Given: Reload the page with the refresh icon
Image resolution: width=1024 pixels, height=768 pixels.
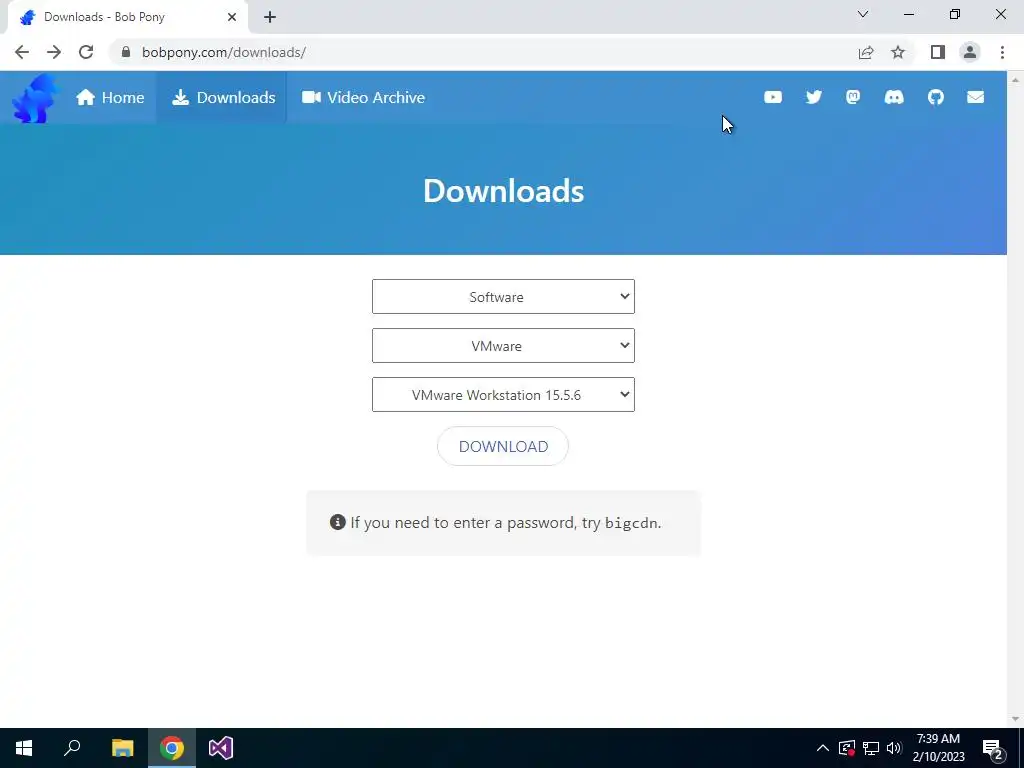Looking at the screenshot, I should 86,52.
